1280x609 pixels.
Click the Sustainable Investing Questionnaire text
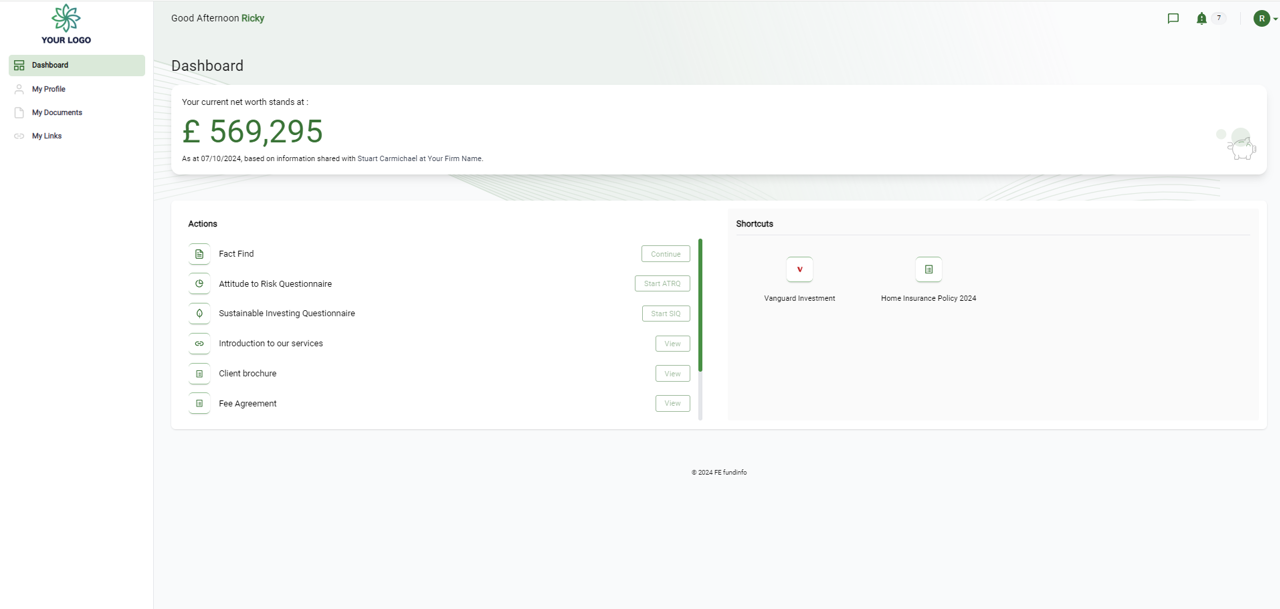coord(287,314)
